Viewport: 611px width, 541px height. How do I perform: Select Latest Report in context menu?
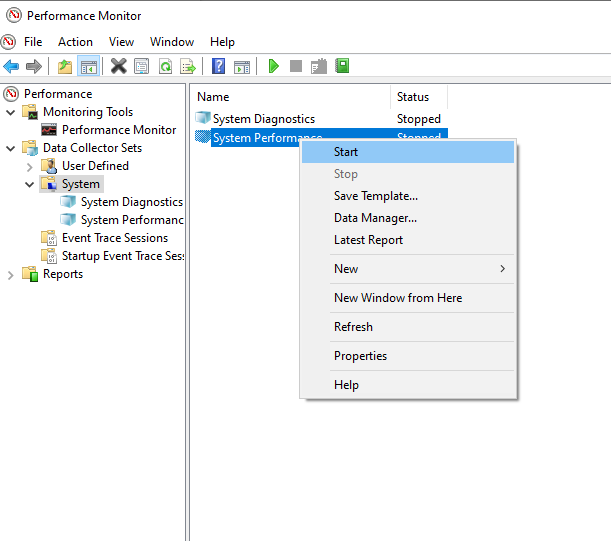point(408,240)
